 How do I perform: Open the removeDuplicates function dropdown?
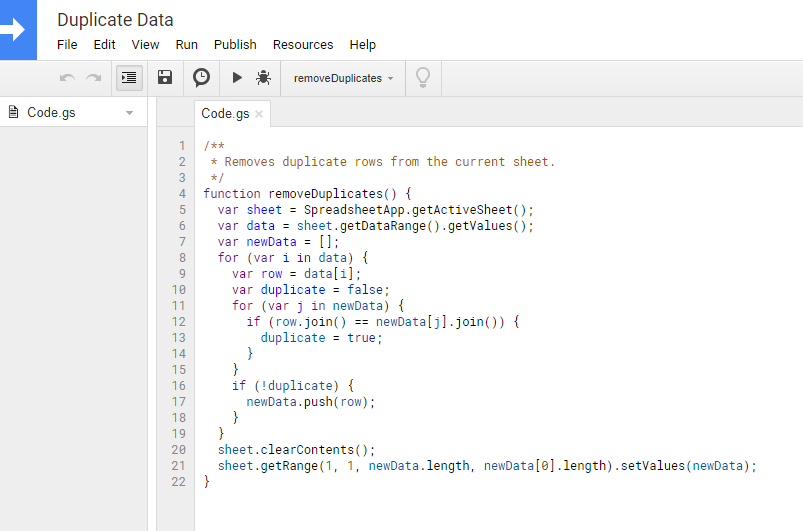click(x=343, y=78)
